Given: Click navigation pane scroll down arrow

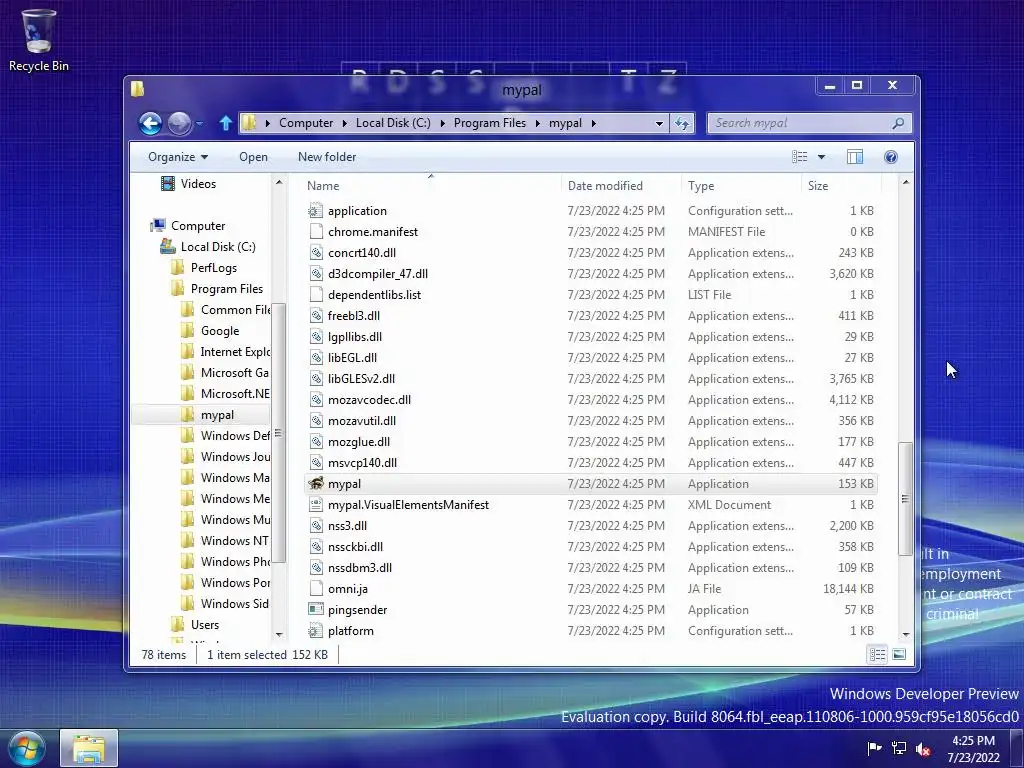Looking at the screenshot, I should tap(279, 635).
